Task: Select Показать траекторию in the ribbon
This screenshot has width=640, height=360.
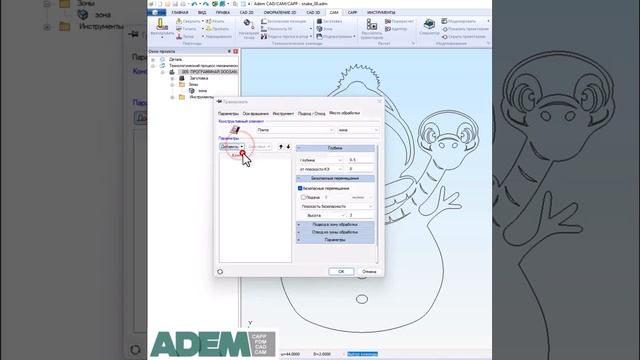Action: coord(465,29)
